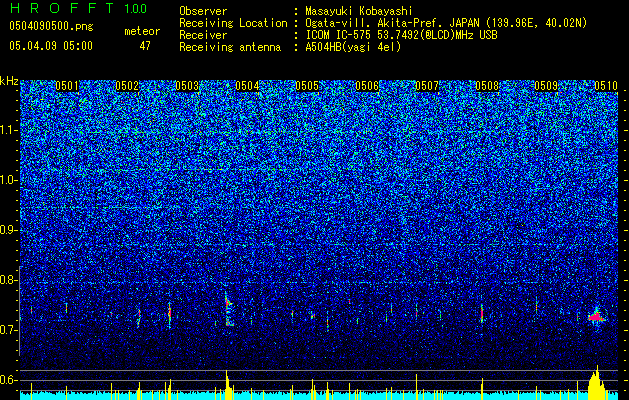Click the 0509 time marker

point(546,86)
